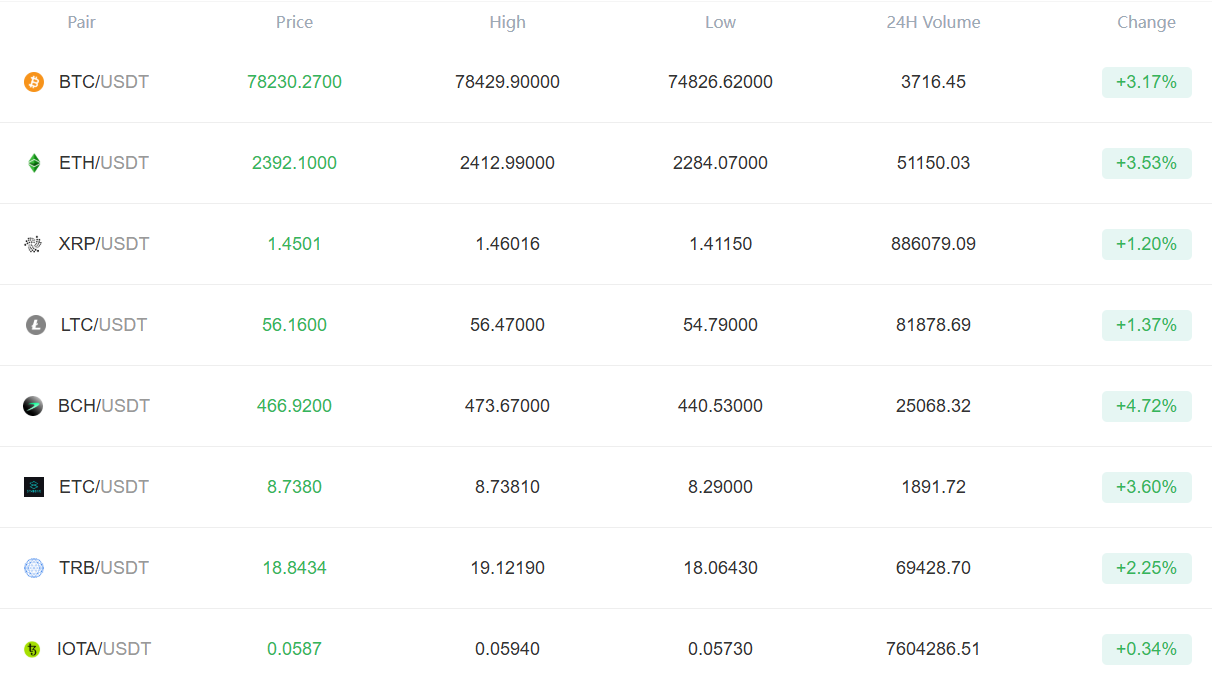This screenshot has height=699, width=1212.
Task: Click the TRB coin icon
Action: click(x=34, y=568)
